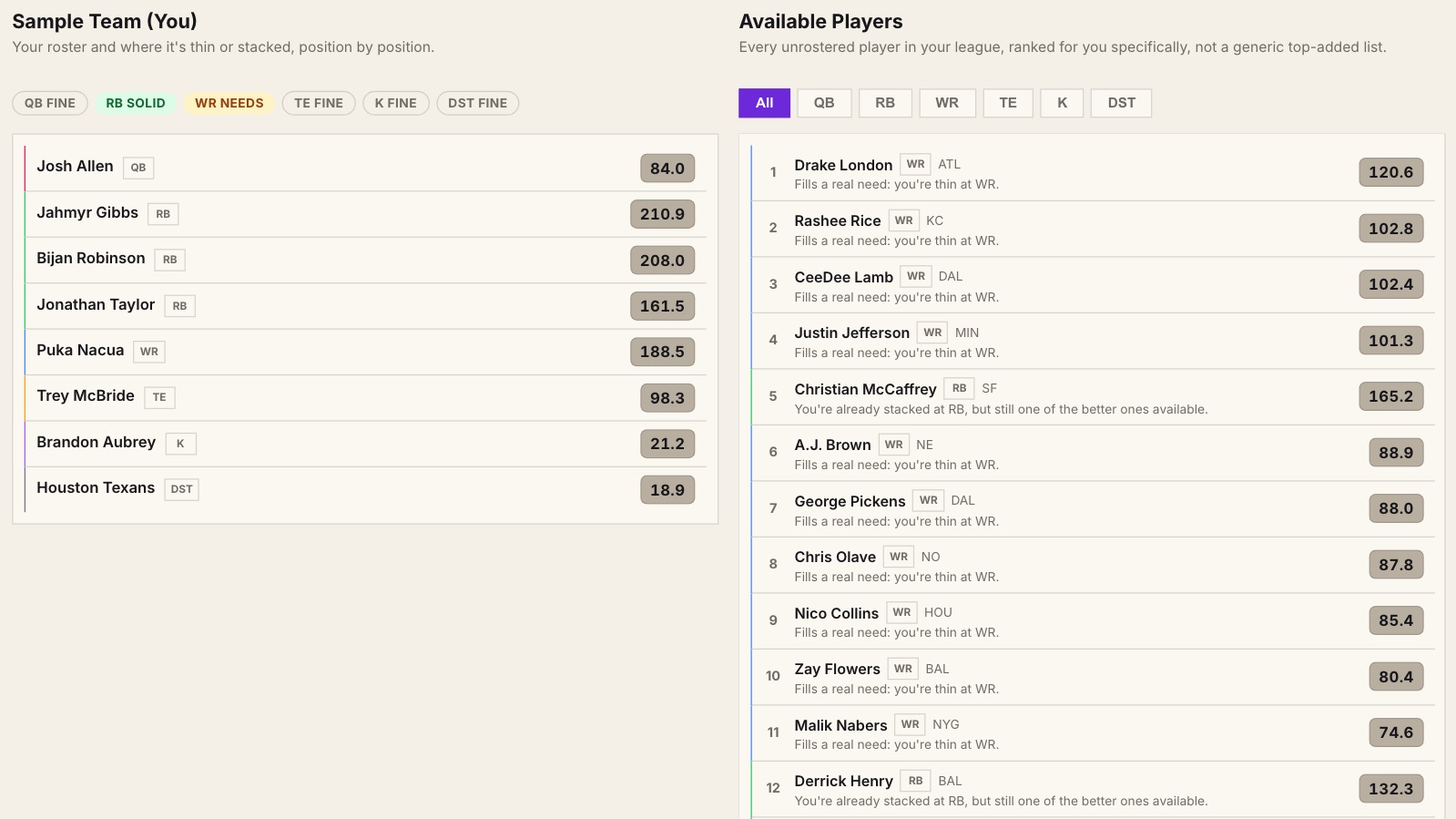The image size is (1456, 819).
Task: Click Chris Olave's 87.8 score badge
Action: pyautogui.click(x=1396, y=565)
